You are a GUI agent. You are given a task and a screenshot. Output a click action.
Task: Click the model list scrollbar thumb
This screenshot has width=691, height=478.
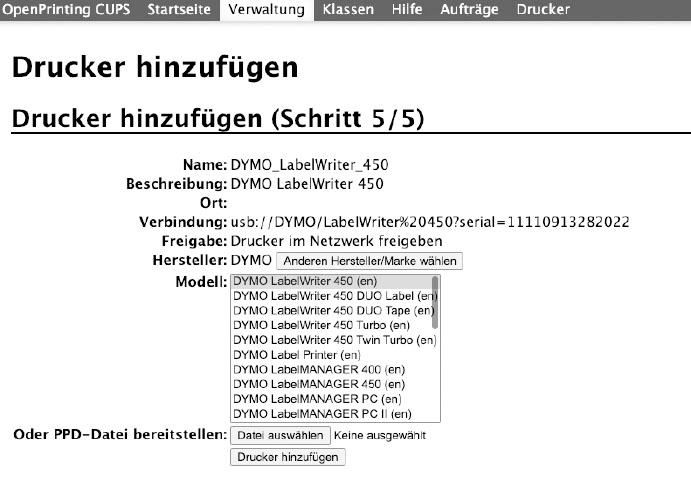[435, 302]
